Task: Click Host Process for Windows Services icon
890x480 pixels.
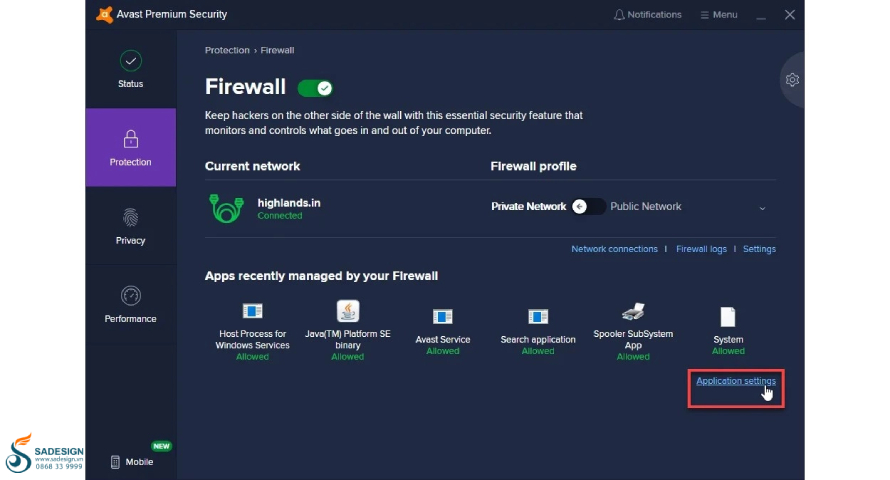Action: point(253,311)
